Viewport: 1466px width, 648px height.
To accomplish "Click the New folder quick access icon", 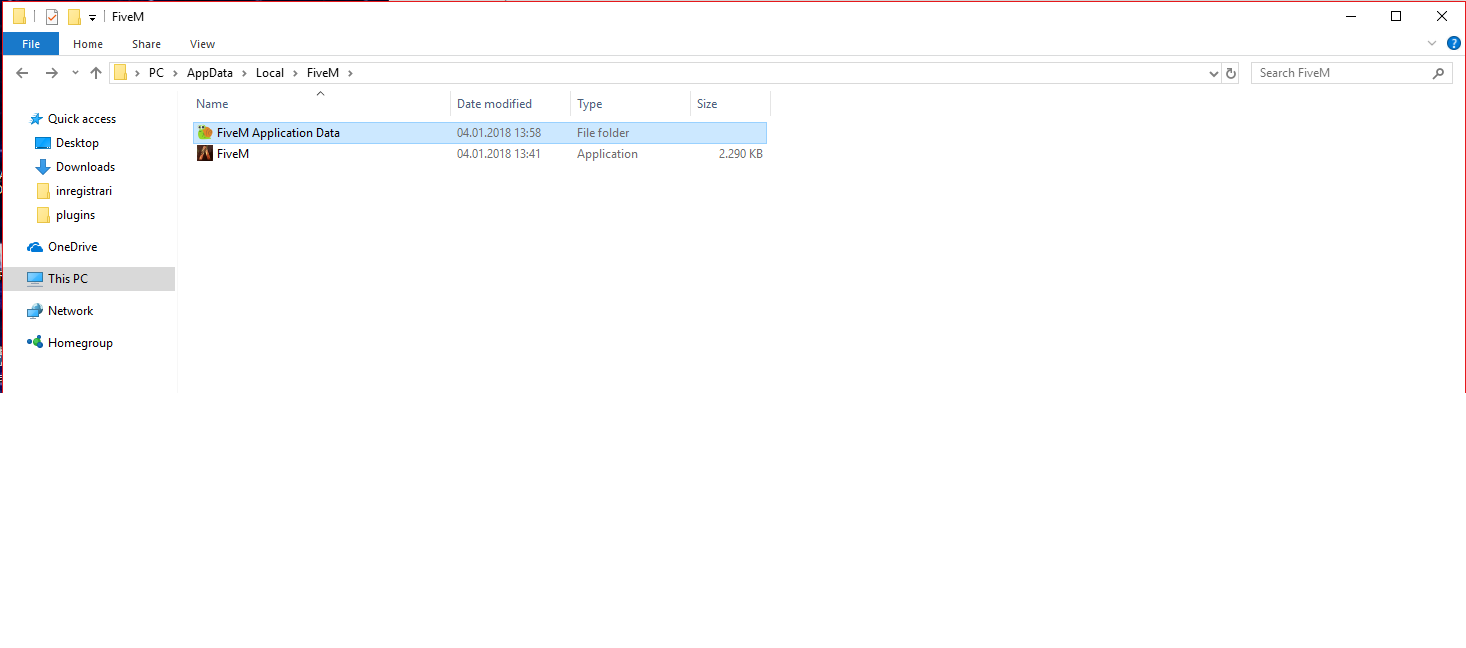I will click(x=74, y=16).
